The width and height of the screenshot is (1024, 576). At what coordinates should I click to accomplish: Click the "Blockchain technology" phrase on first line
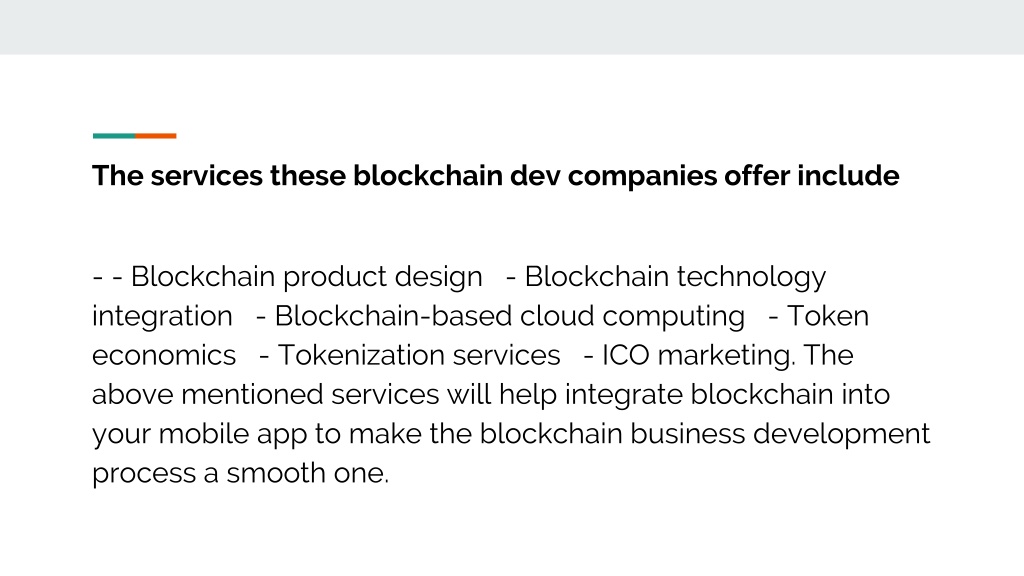tap(675, 277)
